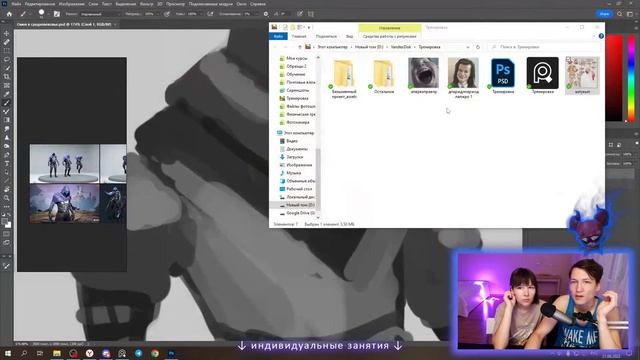The height and width of the screenshot is (360, 640).
Task: Pick a red shade in color field
Action: coord(614,78)
